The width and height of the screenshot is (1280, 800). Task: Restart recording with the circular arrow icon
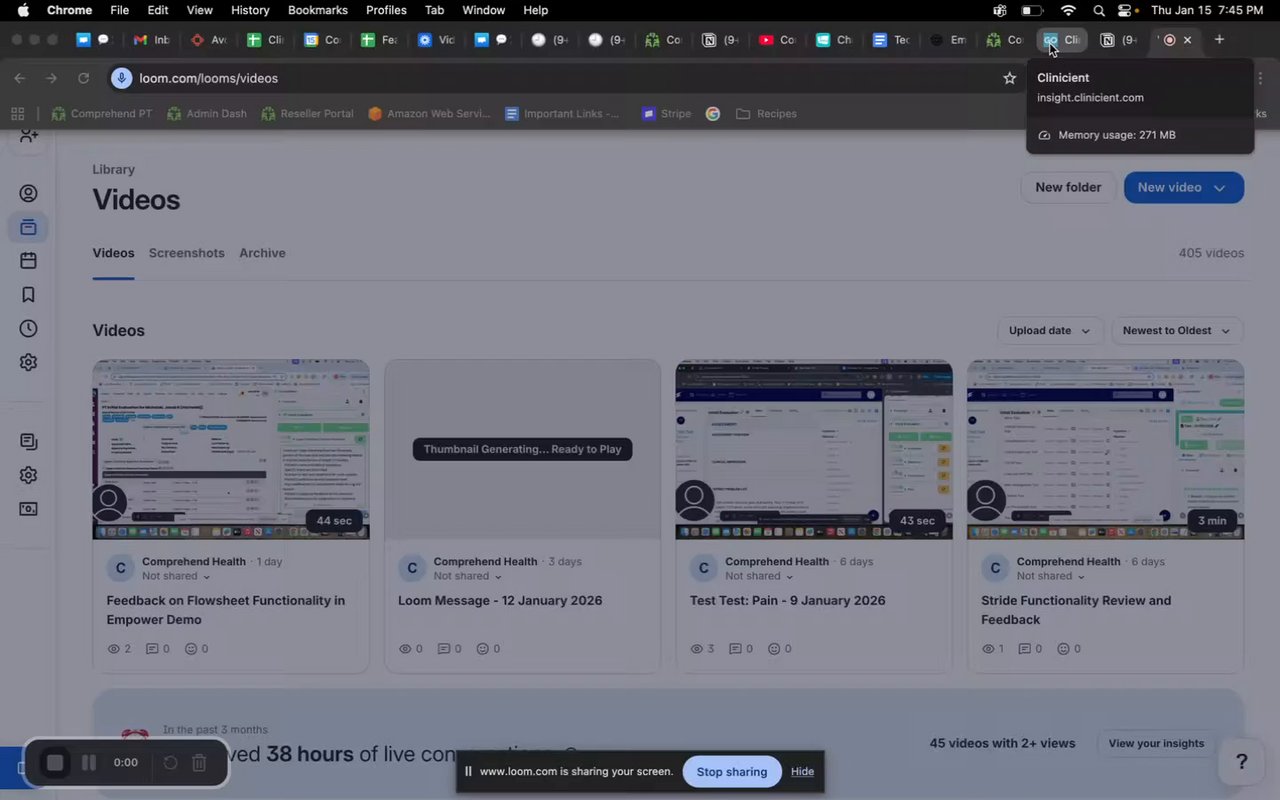170,763
